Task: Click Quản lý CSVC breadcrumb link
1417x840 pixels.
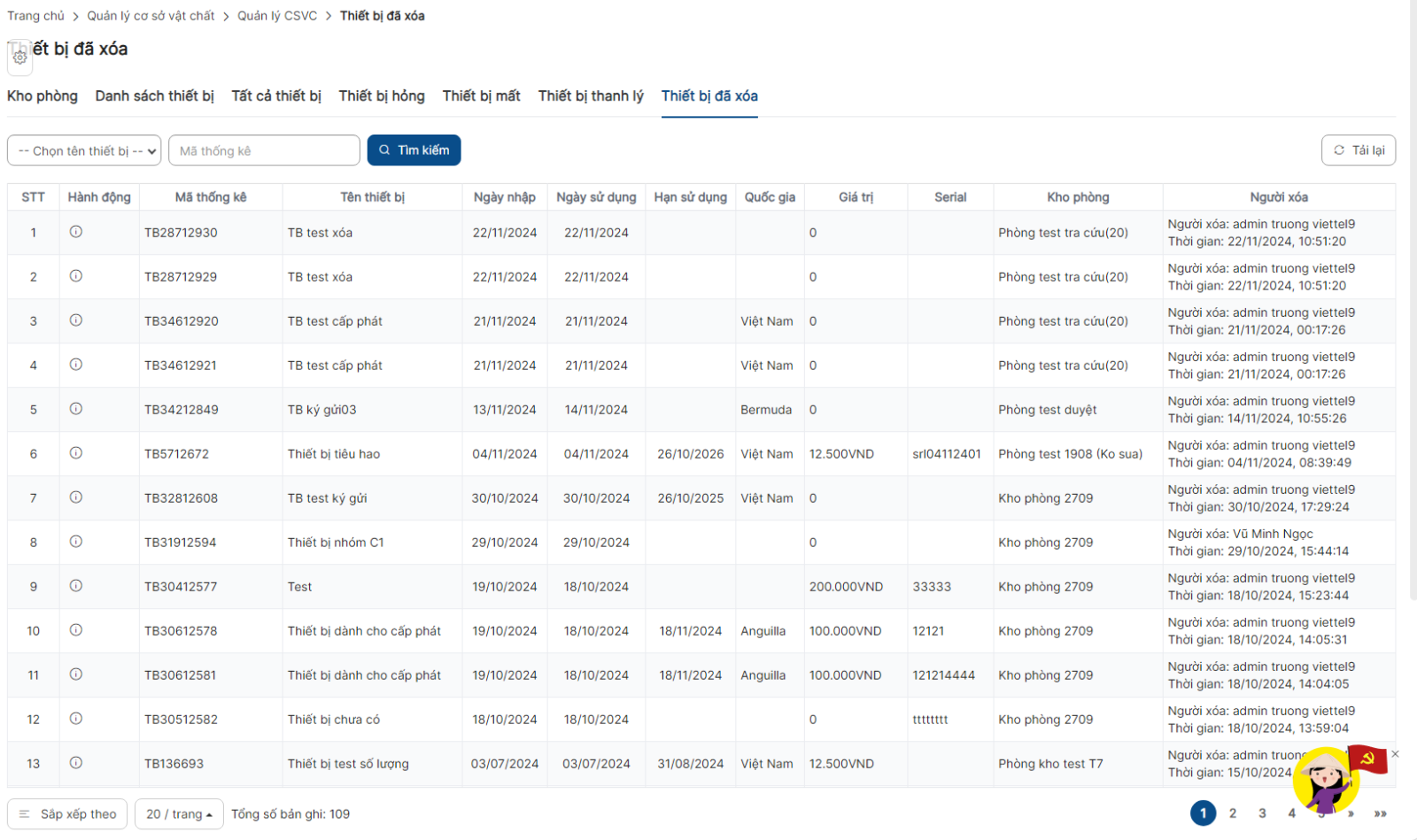Action: coord(277,16)
